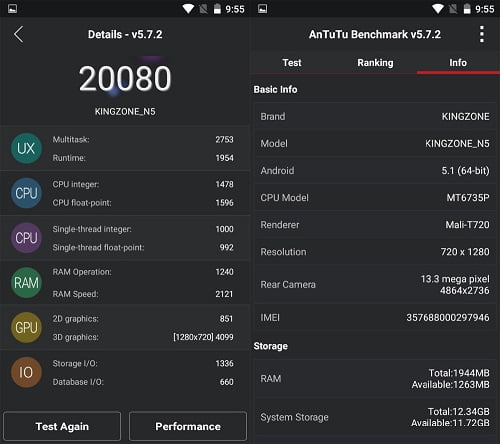This screenshot has height=444, width=500.
Task: Tap the AnTuTu Benchmark v5.7.2 title
Action: [x=375, y=34]
